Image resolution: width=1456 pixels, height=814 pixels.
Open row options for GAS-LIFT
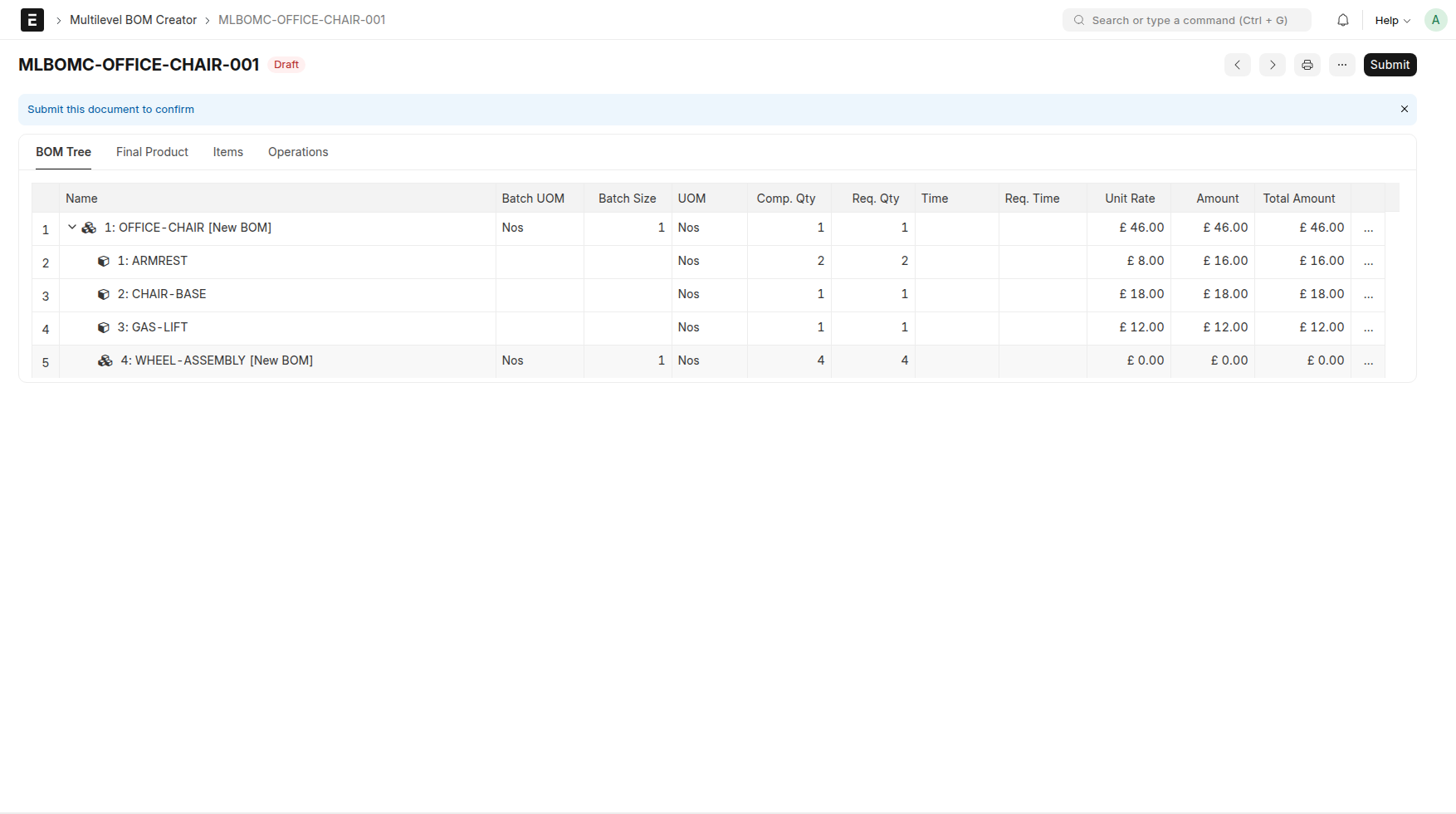(1368, 328)
